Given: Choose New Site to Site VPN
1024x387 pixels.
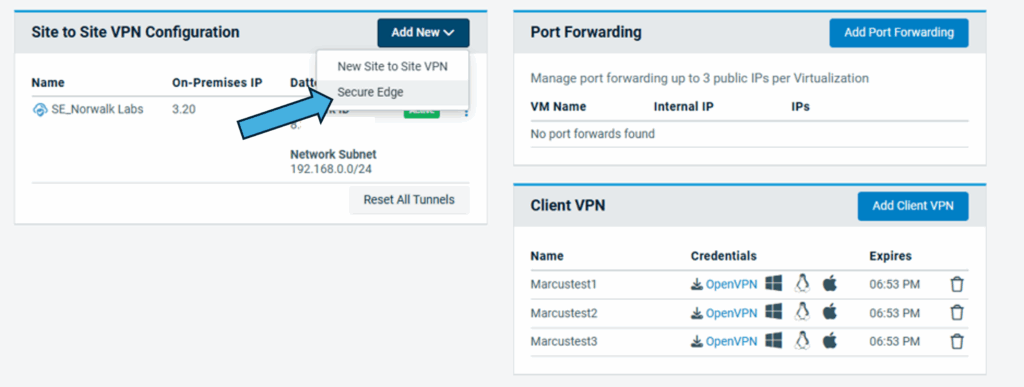Looking at the screenshot, I should (392, 67).
